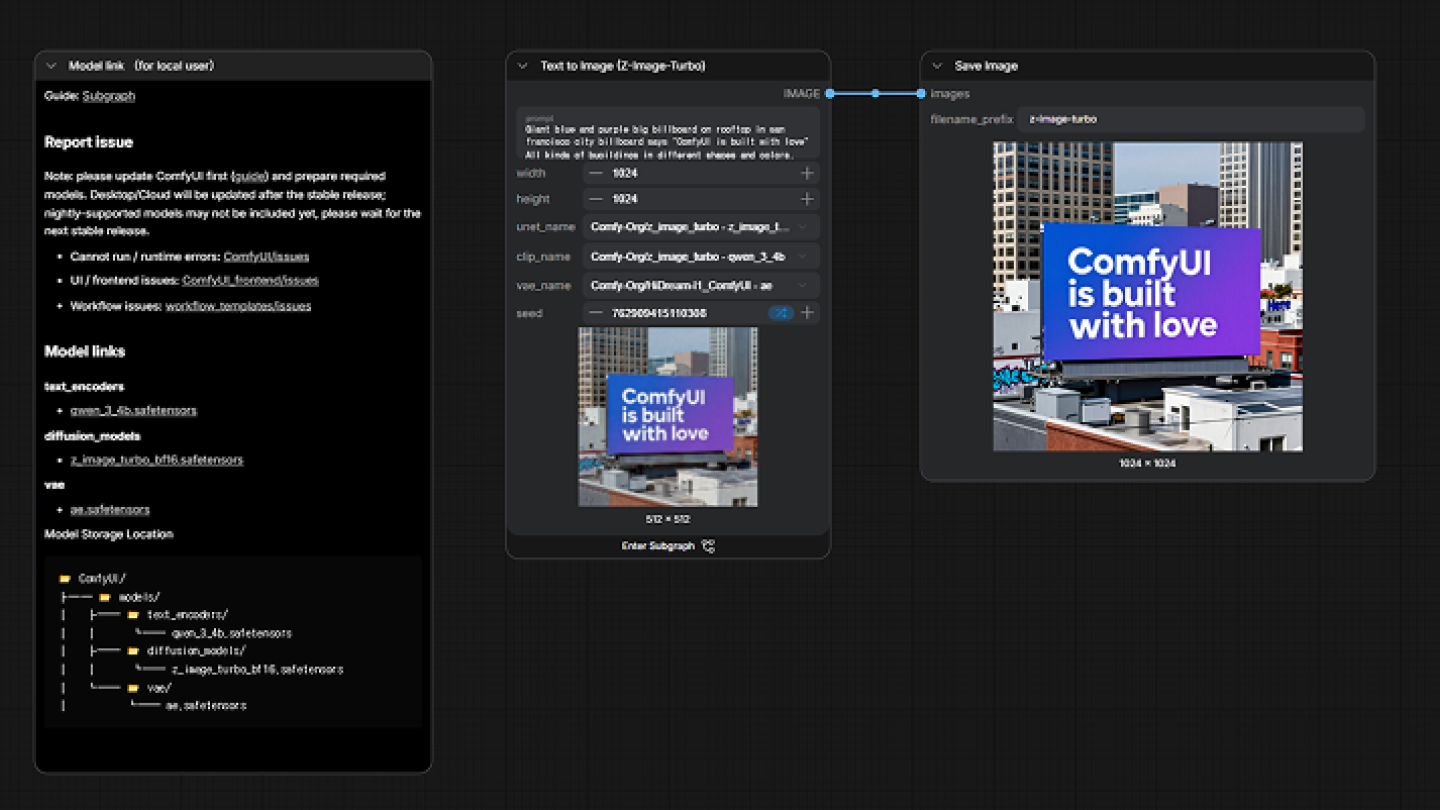Open the vae_name dropdown
The width and height of the screenshot is (1440, 810).
point(701,285)
